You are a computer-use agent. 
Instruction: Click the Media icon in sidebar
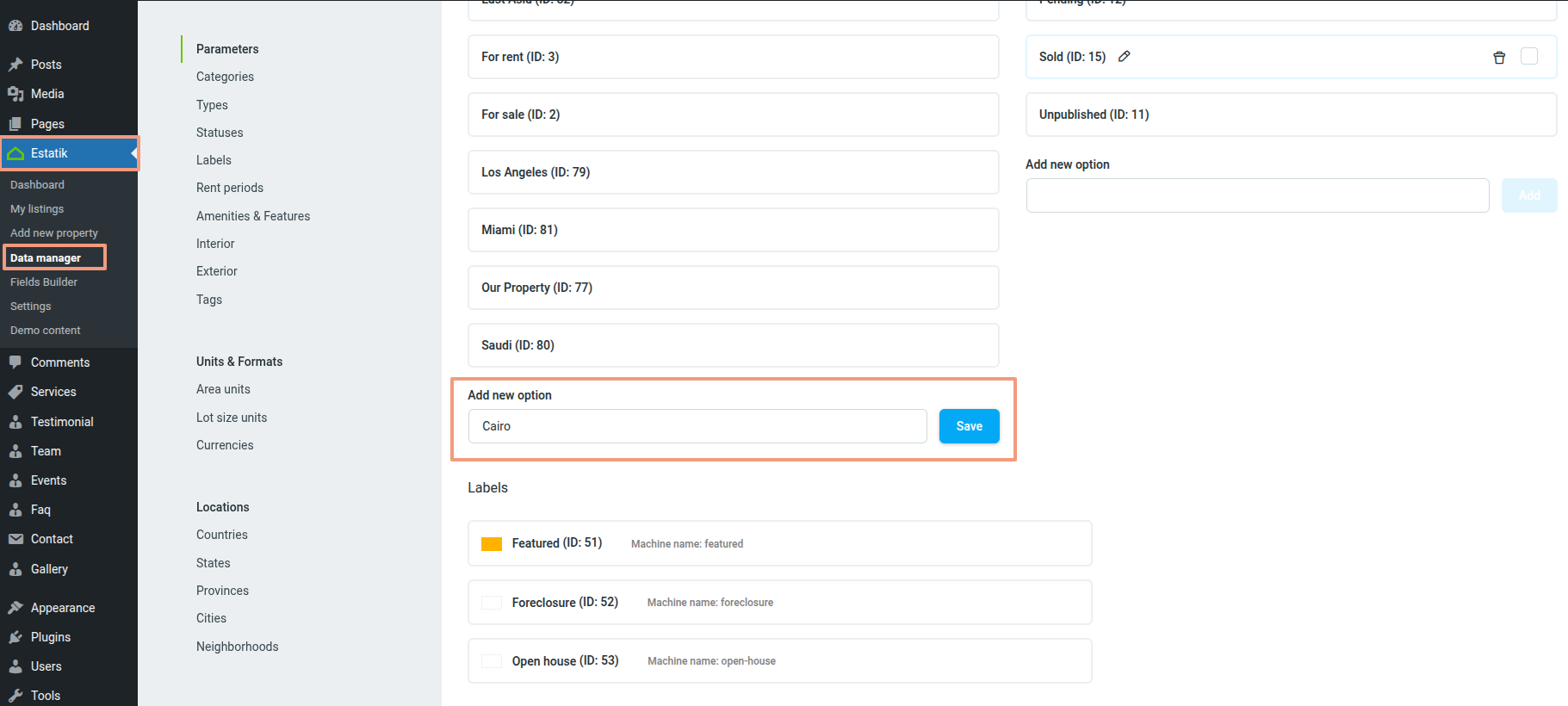coord(15,94)
